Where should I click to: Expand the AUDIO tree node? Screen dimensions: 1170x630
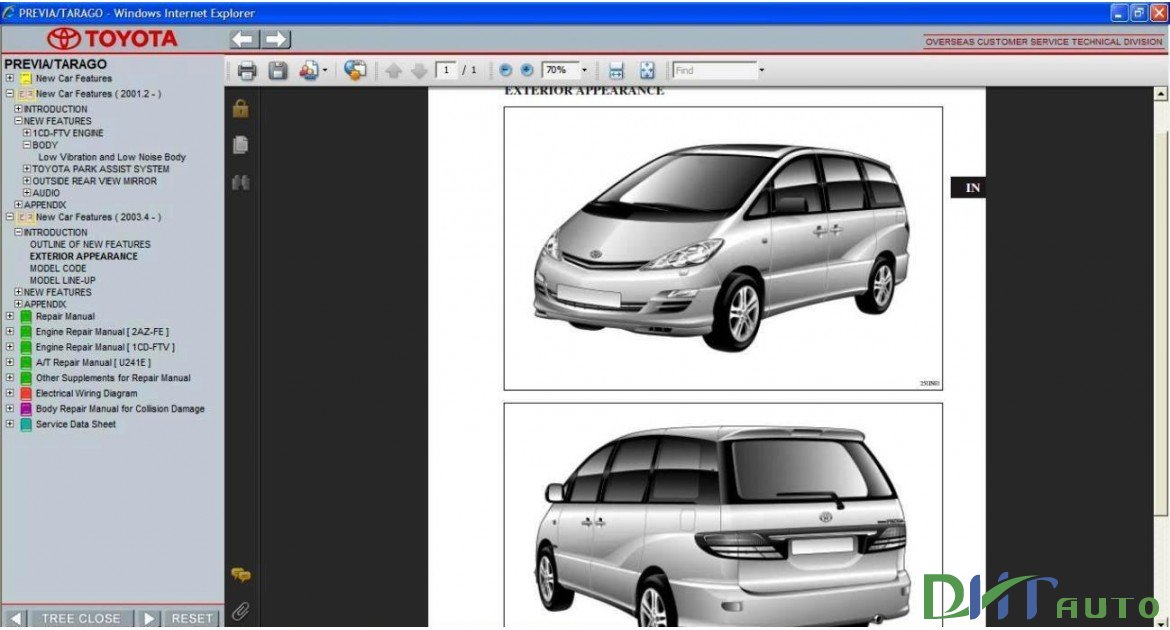coord(27,192)
